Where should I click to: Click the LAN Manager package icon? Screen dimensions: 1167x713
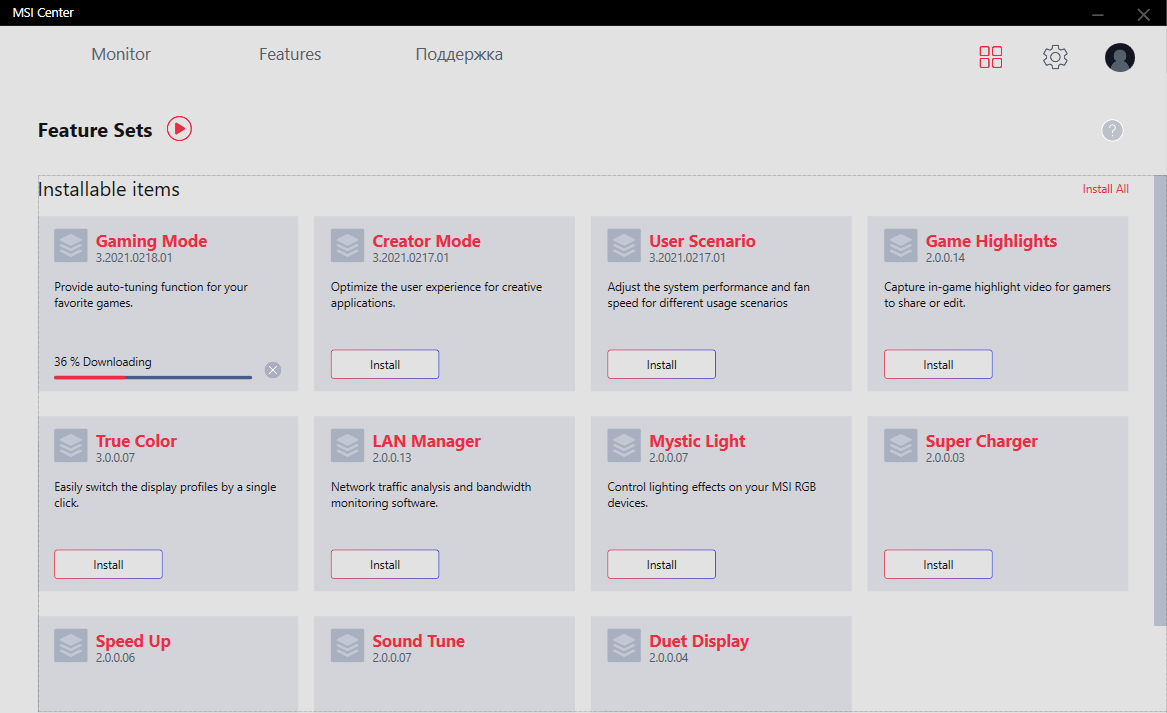tap(348, 446)
